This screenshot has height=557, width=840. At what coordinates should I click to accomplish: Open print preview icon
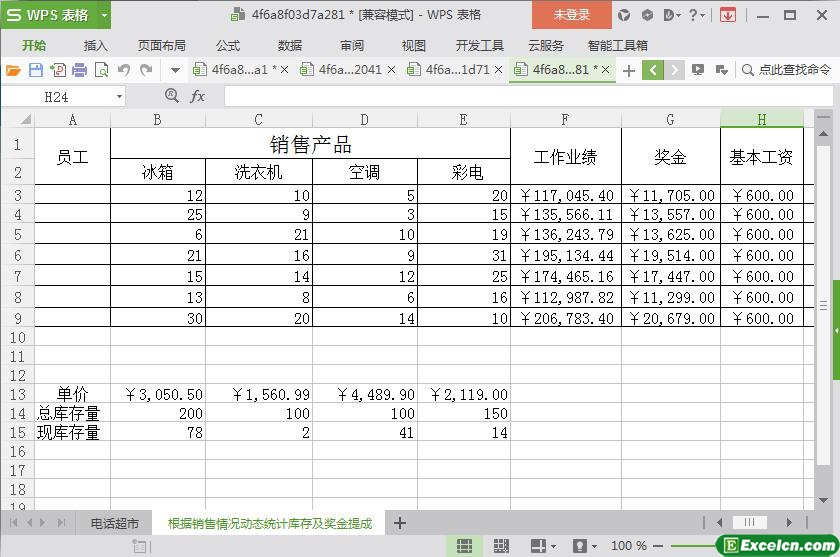click(101, 70)
